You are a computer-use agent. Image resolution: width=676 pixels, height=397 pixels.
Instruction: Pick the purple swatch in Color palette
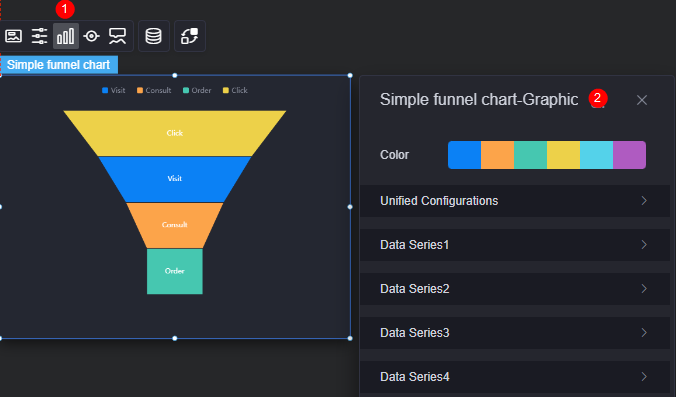[629, 155]
